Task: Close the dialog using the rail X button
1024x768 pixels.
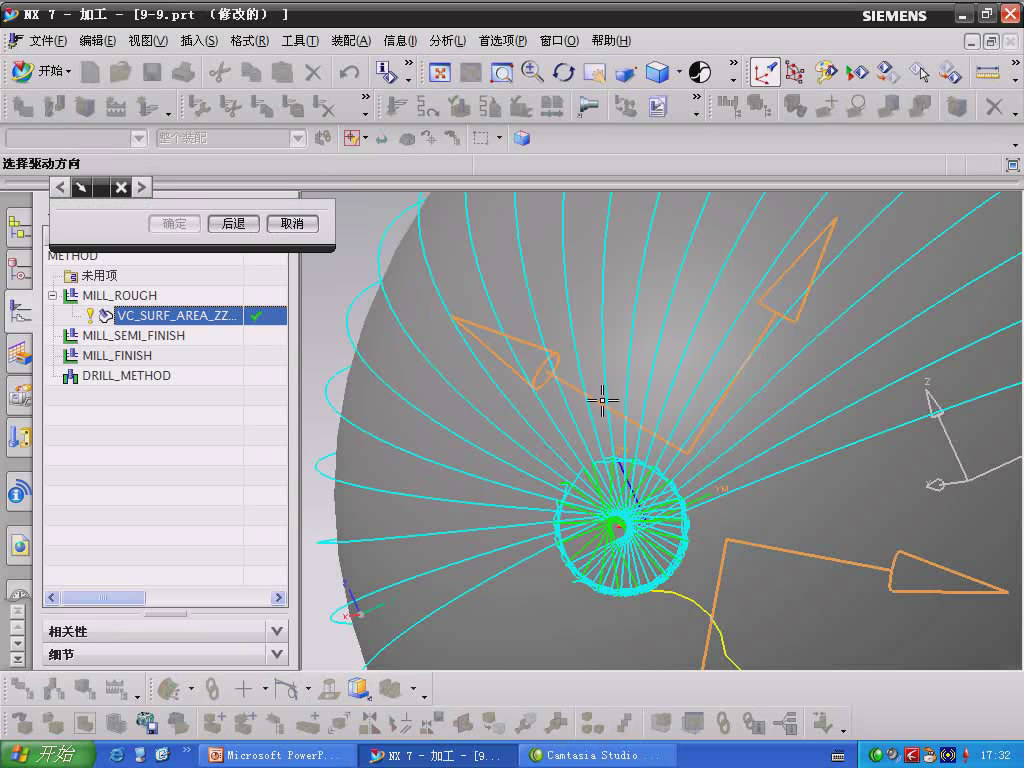Action: pyautogui.click(x=121, y=188)
